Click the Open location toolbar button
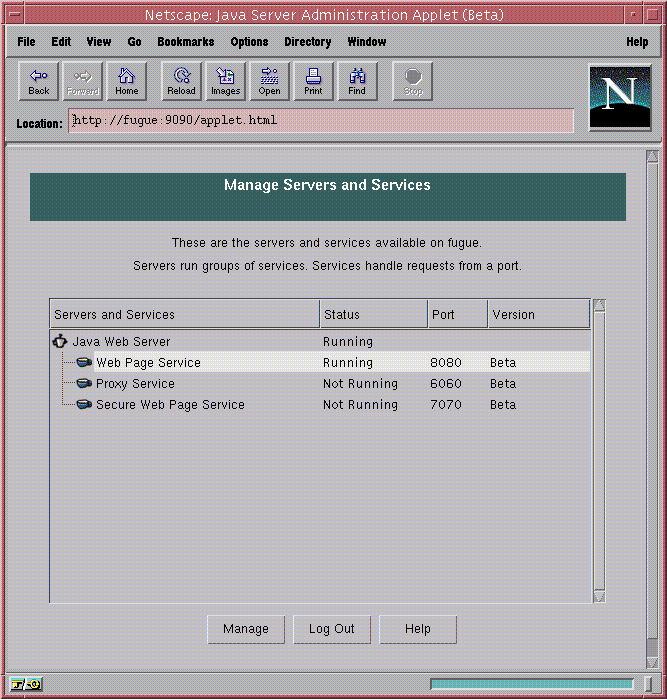Screen dimensions: 667x699 269,82
